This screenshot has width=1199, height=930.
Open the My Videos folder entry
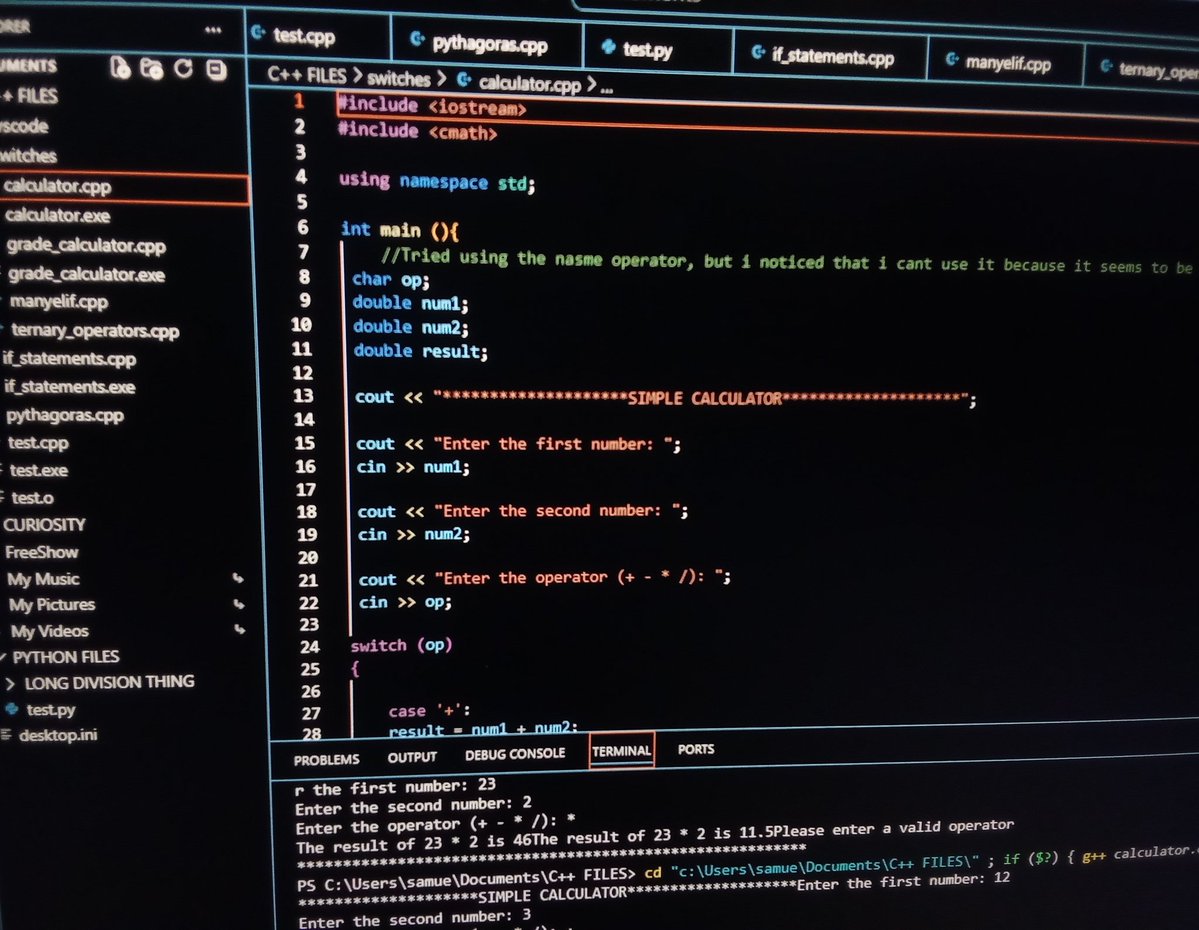[x=50, y=631]
